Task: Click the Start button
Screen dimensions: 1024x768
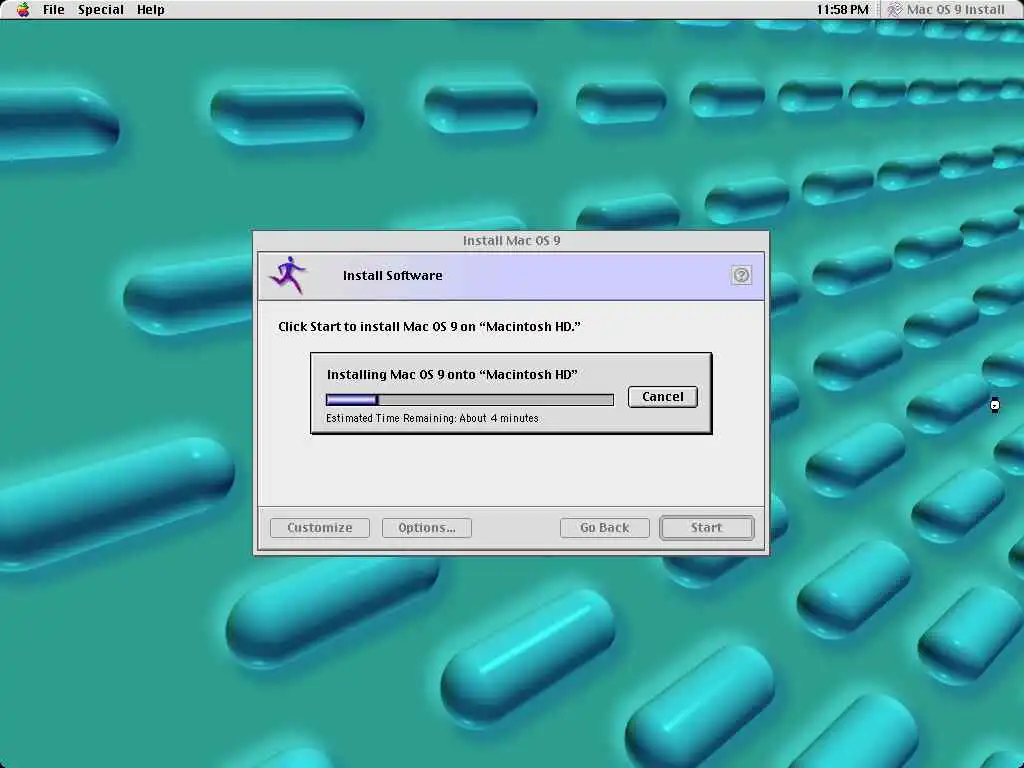Action: pos(707,528)
